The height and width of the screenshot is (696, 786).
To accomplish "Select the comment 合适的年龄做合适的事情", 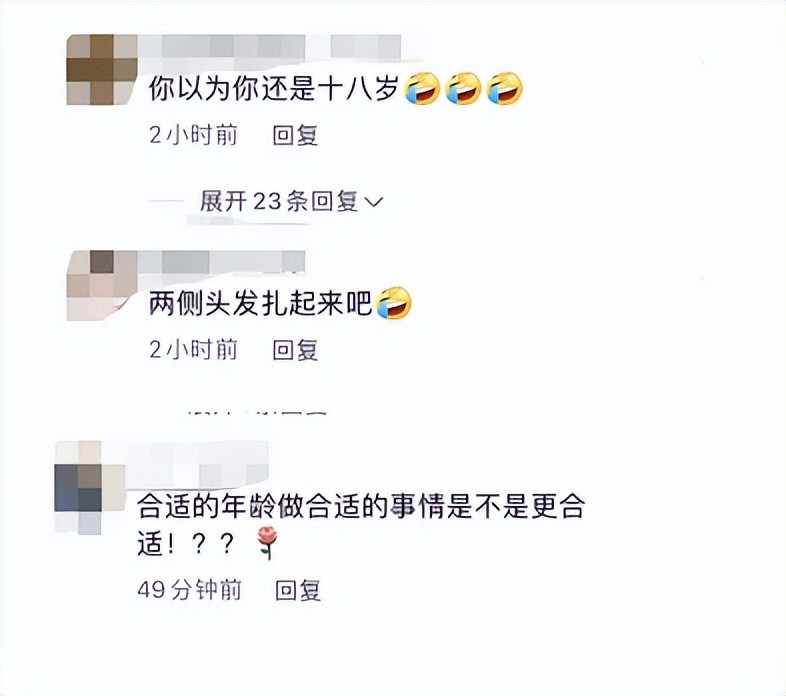I will tap(361, 525).
